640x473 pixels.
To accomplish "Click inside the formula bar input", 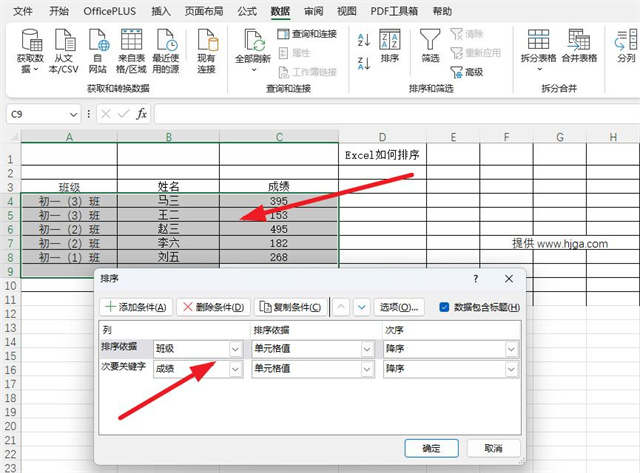I will pyautogui.click(x=396, y=114).
